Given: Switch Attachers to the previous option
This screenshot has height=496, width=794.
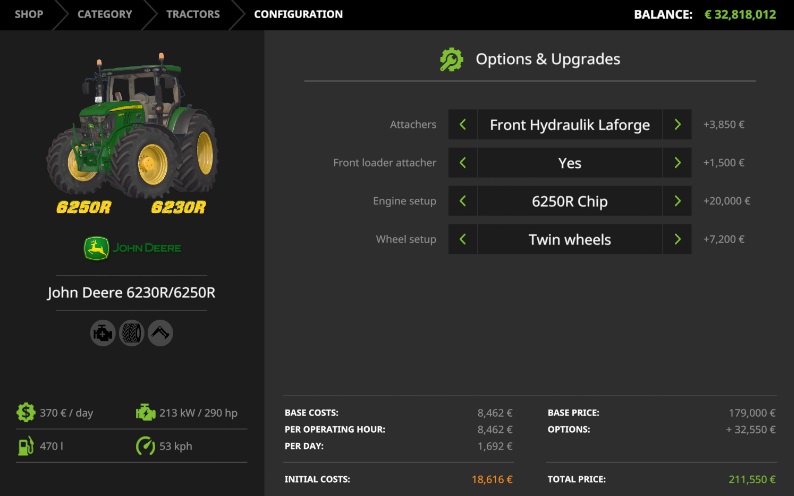Looking at the screenshot, I should point(462,125).
